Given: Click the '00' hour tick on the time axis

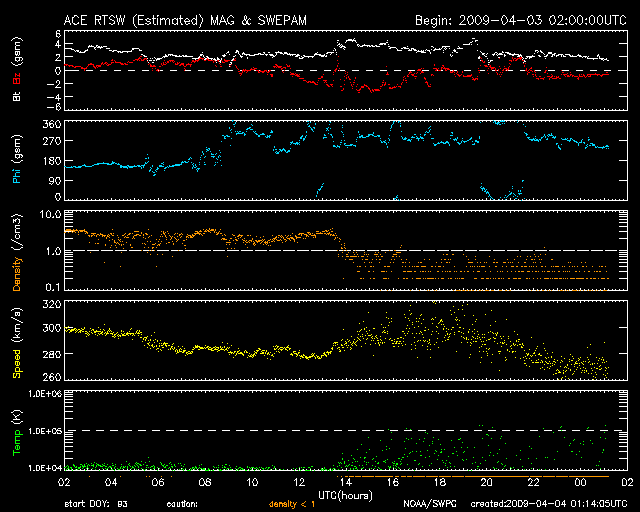Looking at the screenshot, I should (x=580, y=483).
